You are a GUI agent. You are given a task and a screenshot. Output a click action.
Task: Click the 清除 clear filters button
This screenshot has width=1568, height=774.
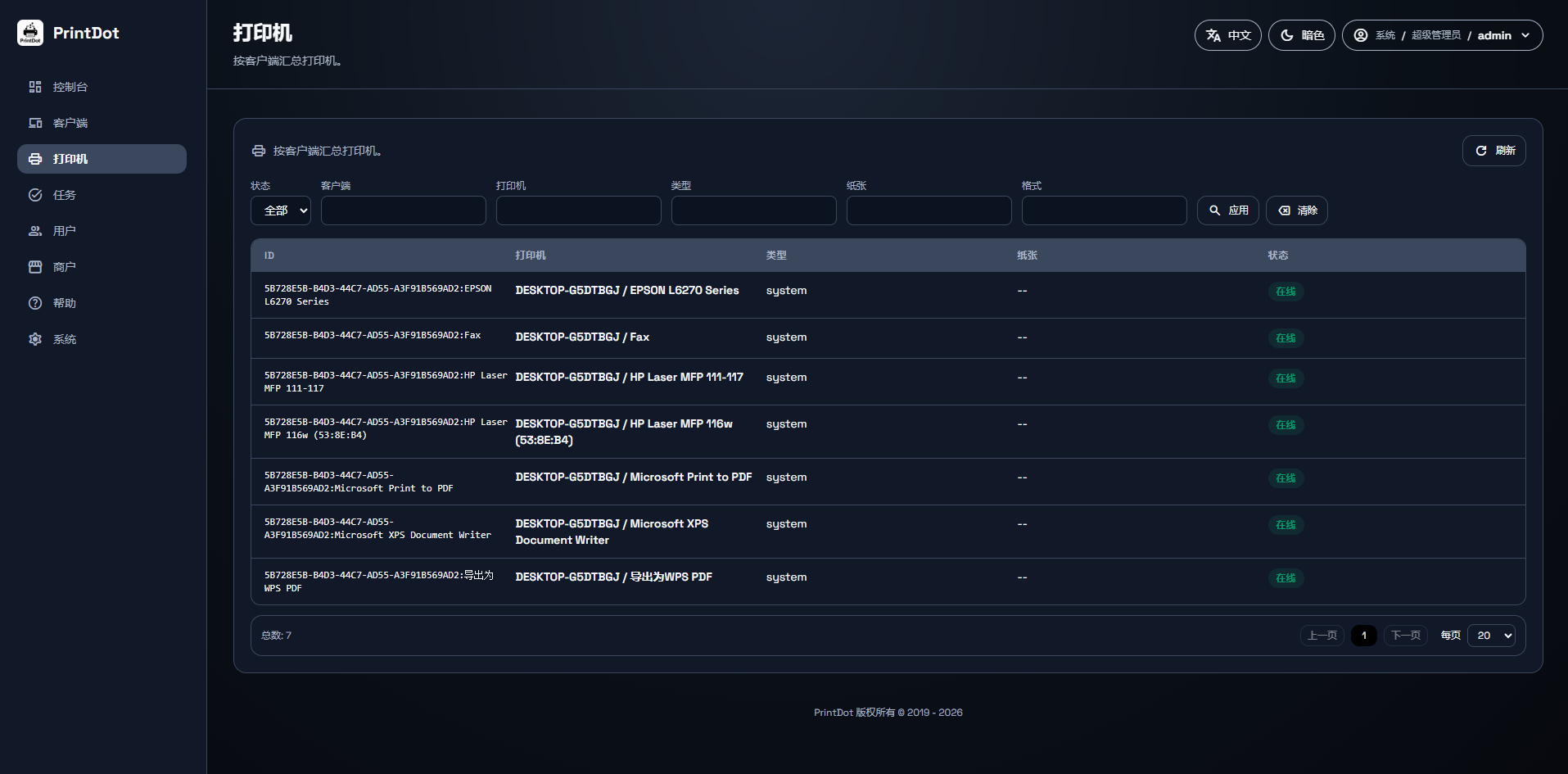point(1296,210)
